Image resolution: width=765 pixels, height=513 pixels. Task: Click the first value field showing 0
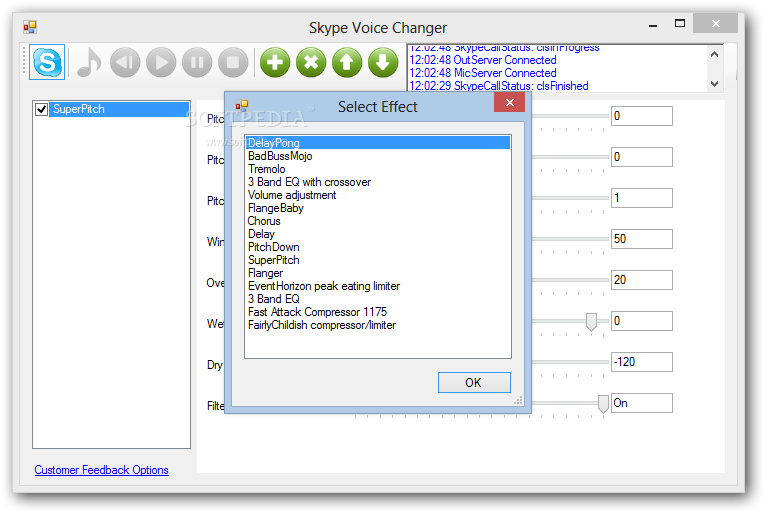(642, 116)
